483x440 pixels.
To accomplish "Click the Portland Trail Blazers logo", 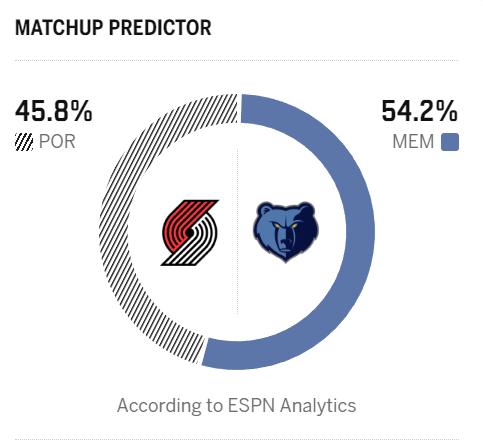I will coord(190,233).
